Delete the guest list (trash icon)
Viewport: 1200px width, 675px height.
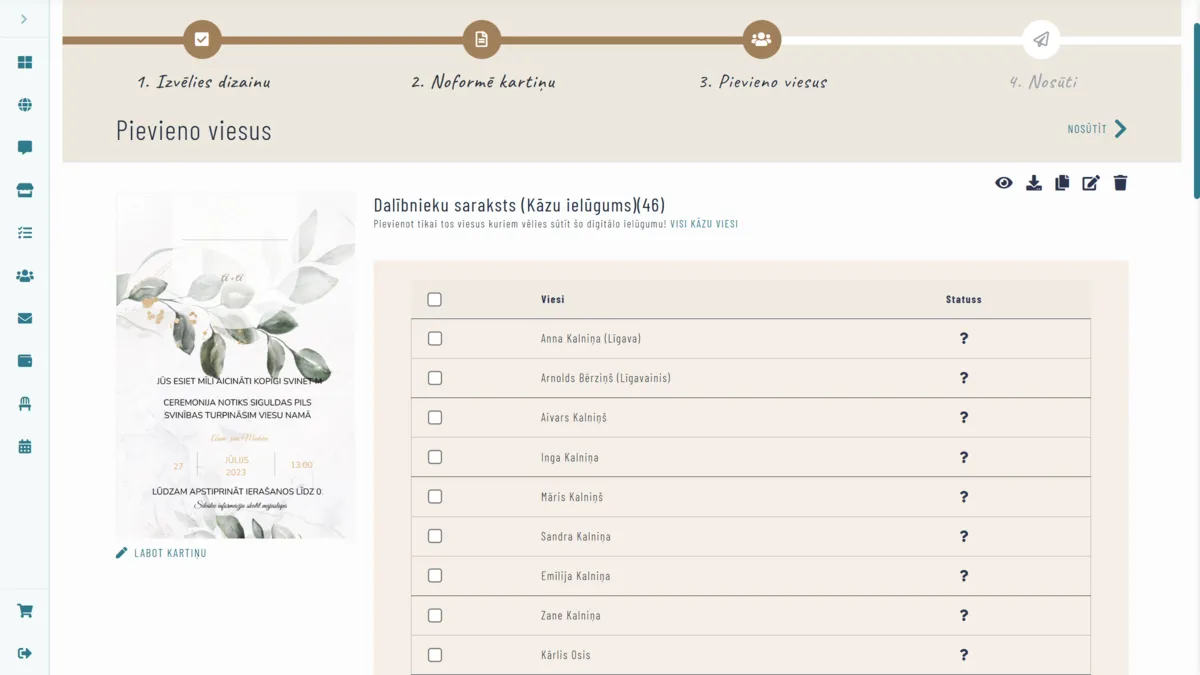click(1120, 183)
